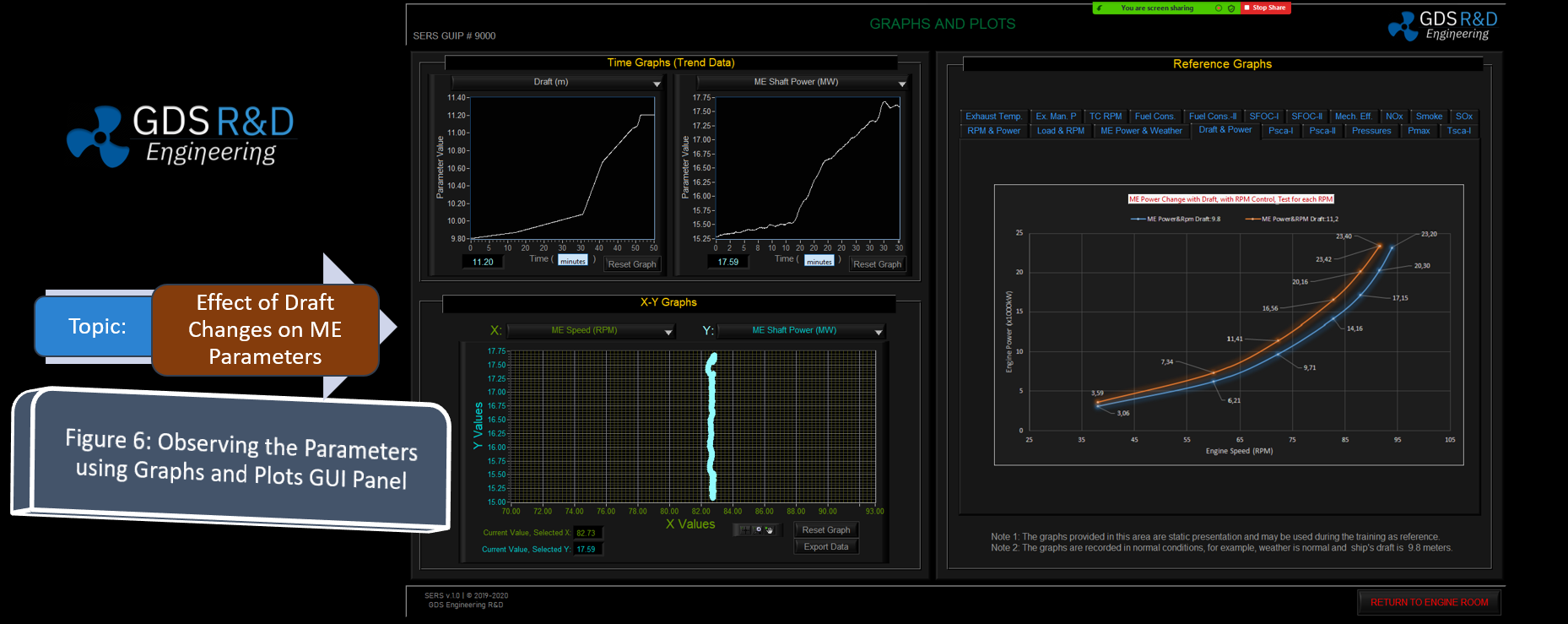Click Export Data button
The height and width of the screenshot is (624, 1568).
tap(825, 546)
